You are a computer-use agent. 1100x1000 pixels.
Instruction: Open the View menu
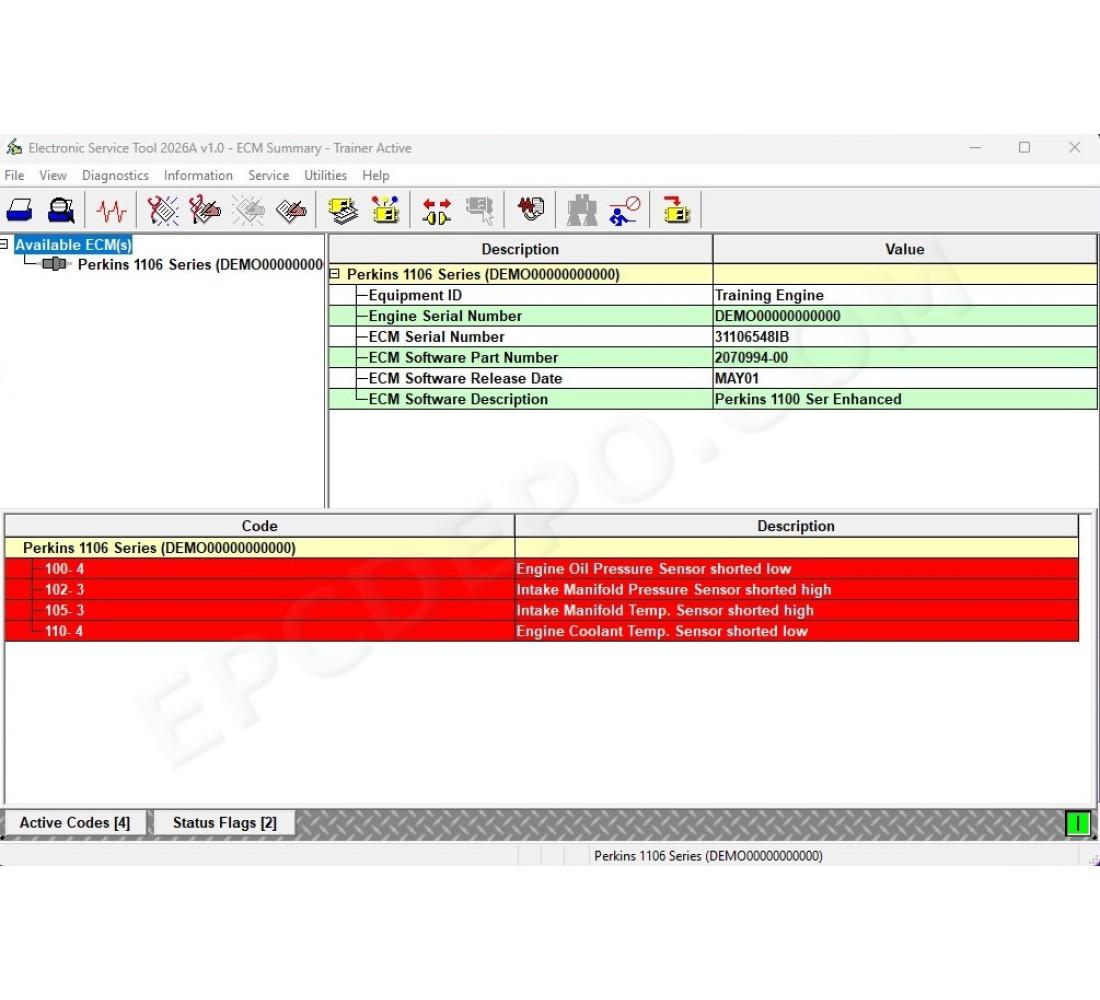[x=53, y=175]
